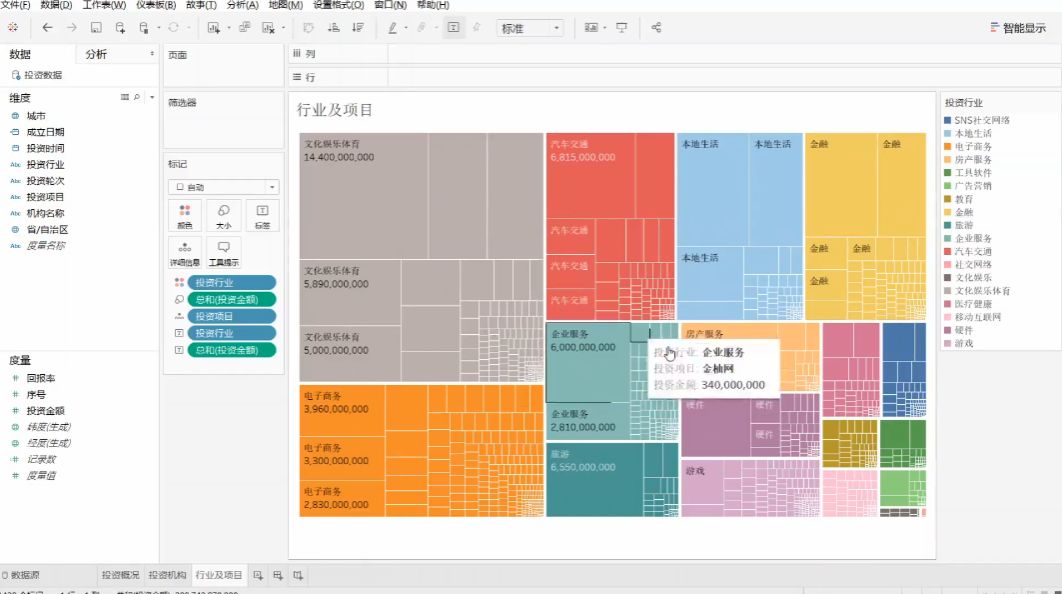This screenshot has height=594, width=1062.
Task: Open the Detail (详细信息) shelf
Action: pos(185,251)
